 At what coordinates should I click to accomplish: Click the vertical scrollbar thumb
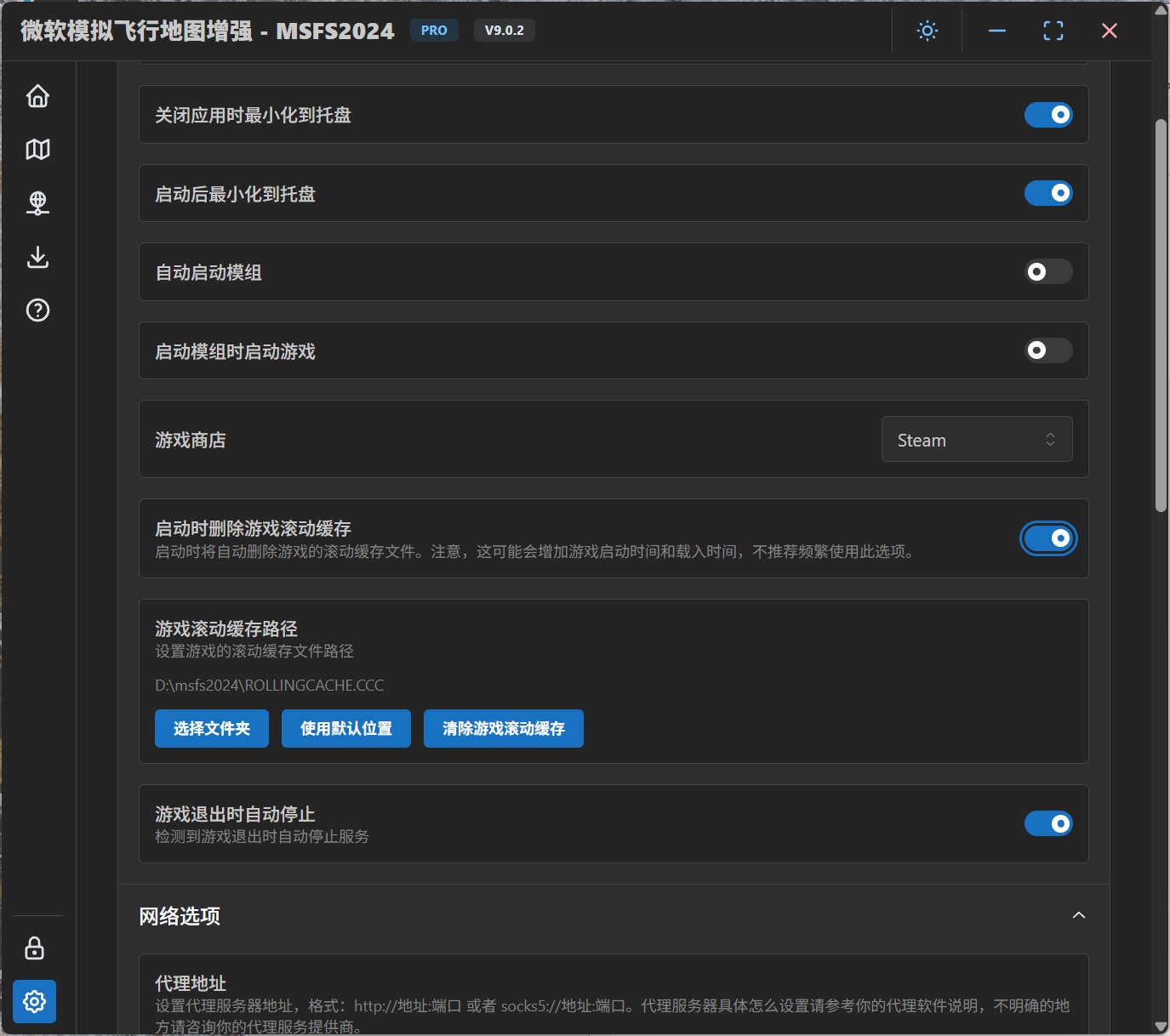point(1161,315)
